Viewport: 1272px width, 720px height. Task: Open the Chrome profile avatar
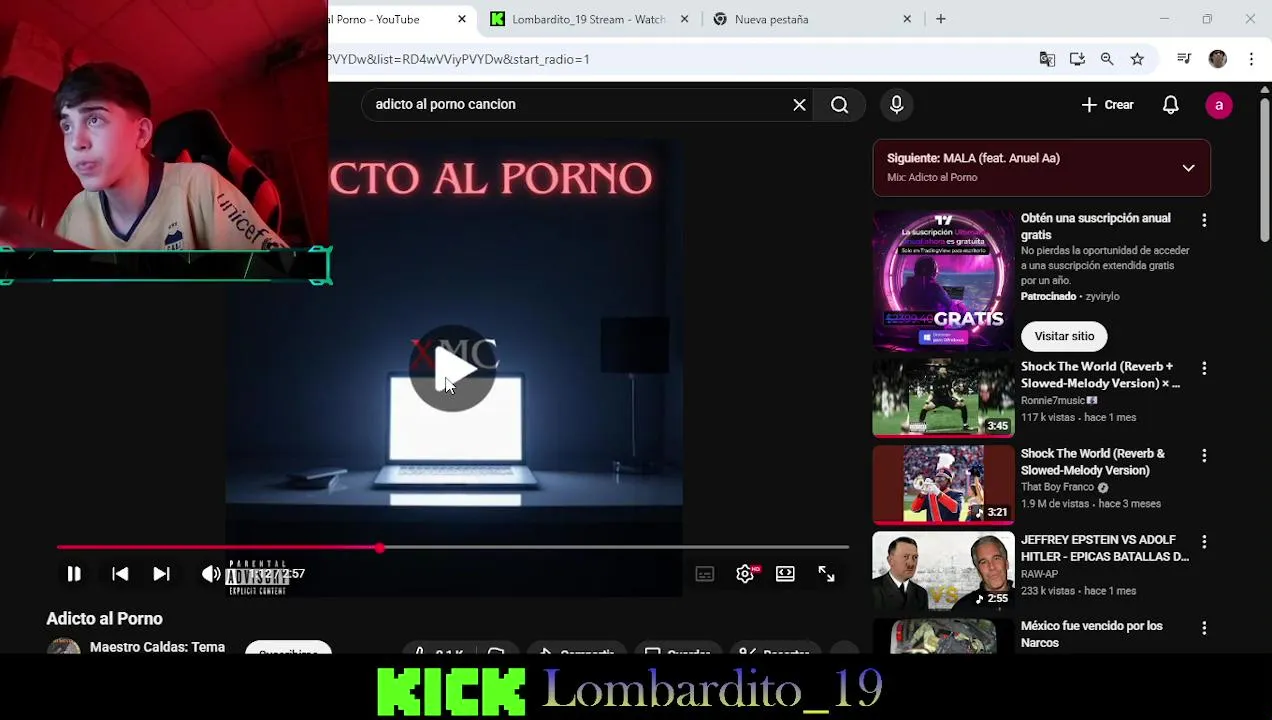click(x=1217, y=59)
